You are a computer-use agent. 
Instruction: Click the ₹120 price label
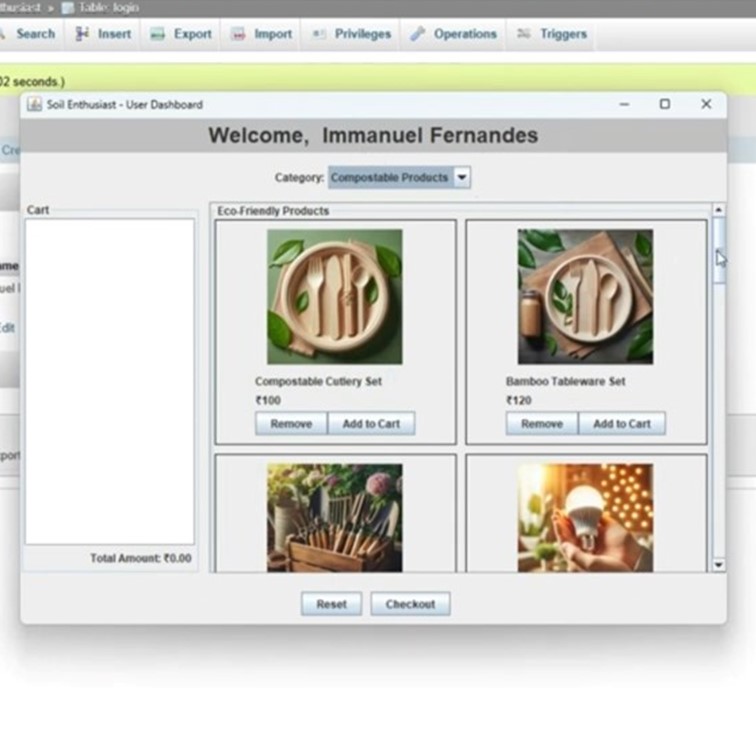coord(519,400)
